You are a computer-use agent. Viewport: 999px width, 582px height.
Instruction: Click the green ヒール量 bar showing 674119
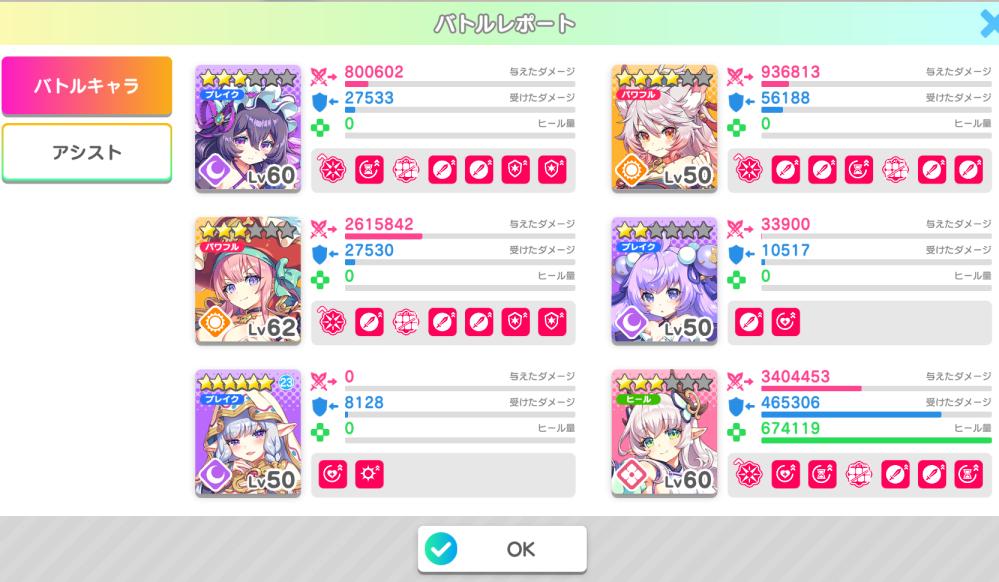click(x=876, y=440)
